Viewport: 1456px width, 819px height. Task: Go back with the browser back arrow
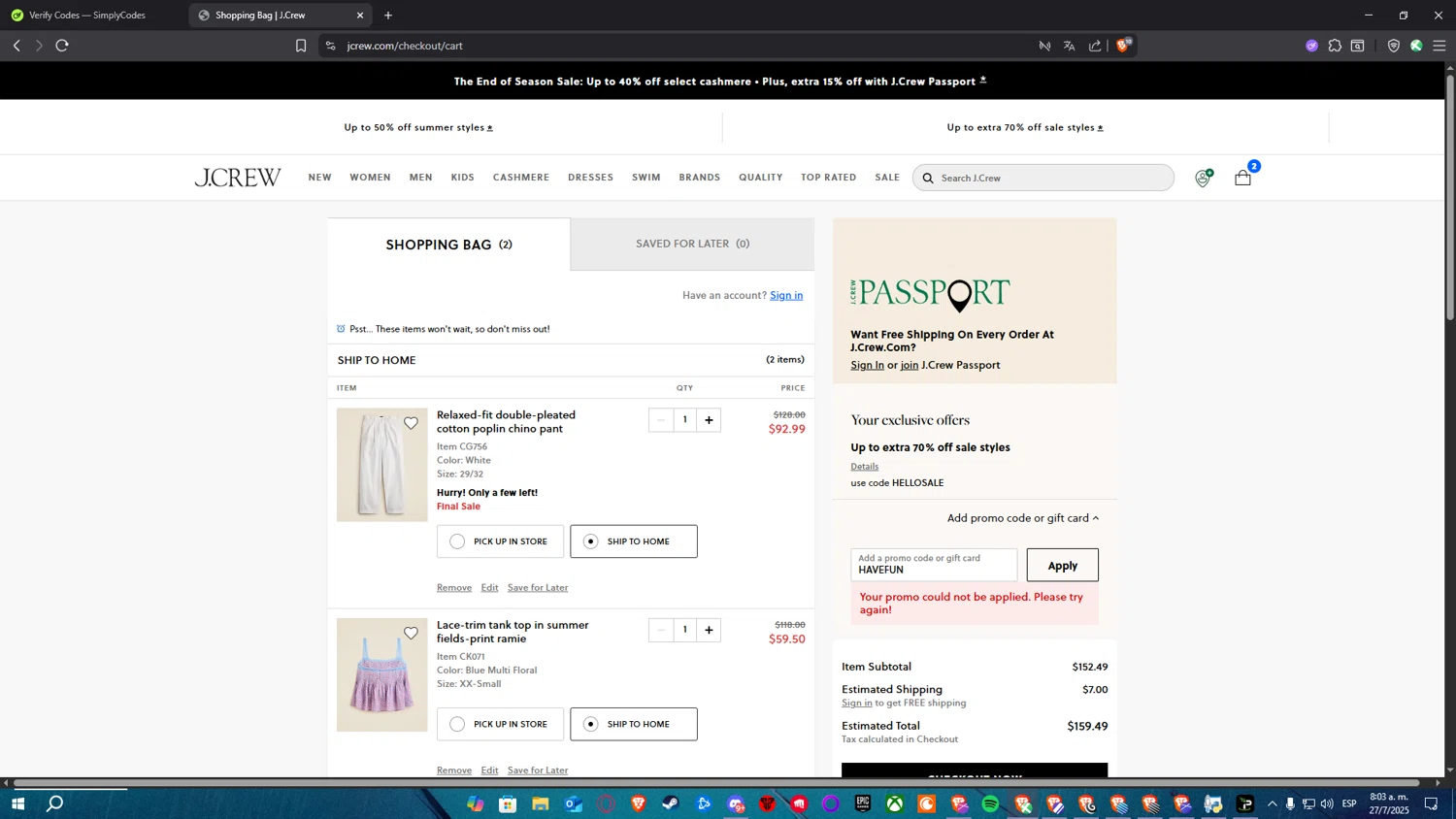(17, 46)
